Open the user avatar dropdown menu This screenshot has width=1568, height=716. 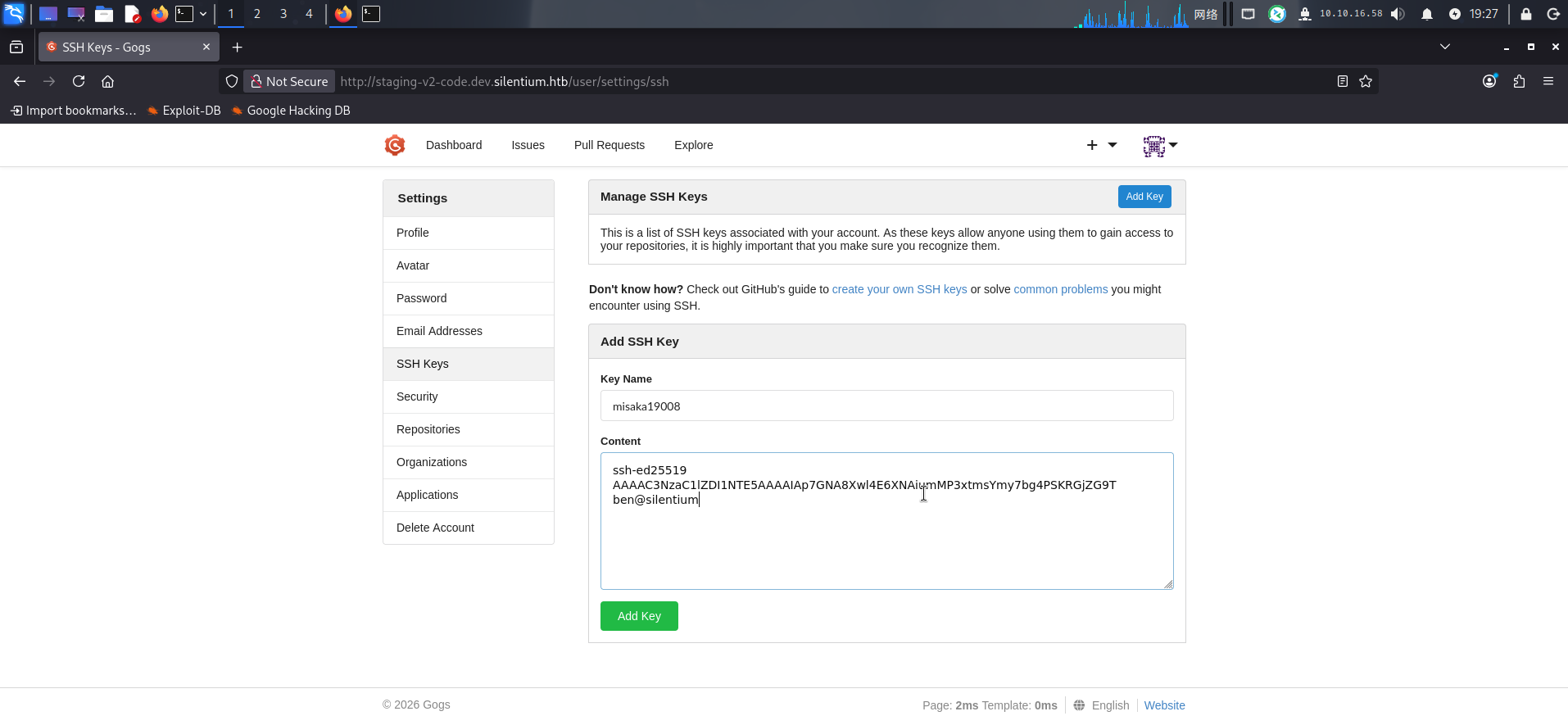(x=1160, y=146)
